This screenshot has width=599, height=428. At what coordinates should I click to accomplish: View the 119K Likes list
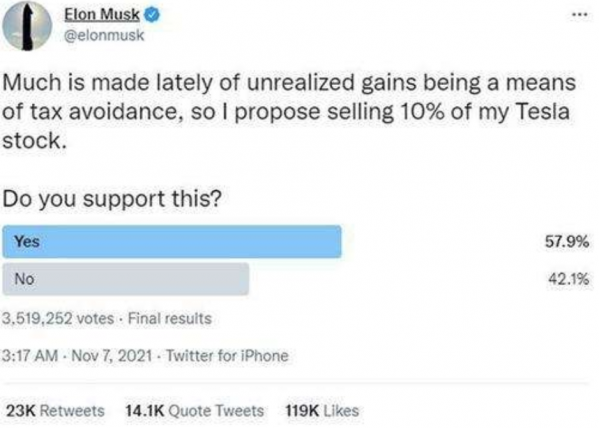coord(322,411)
